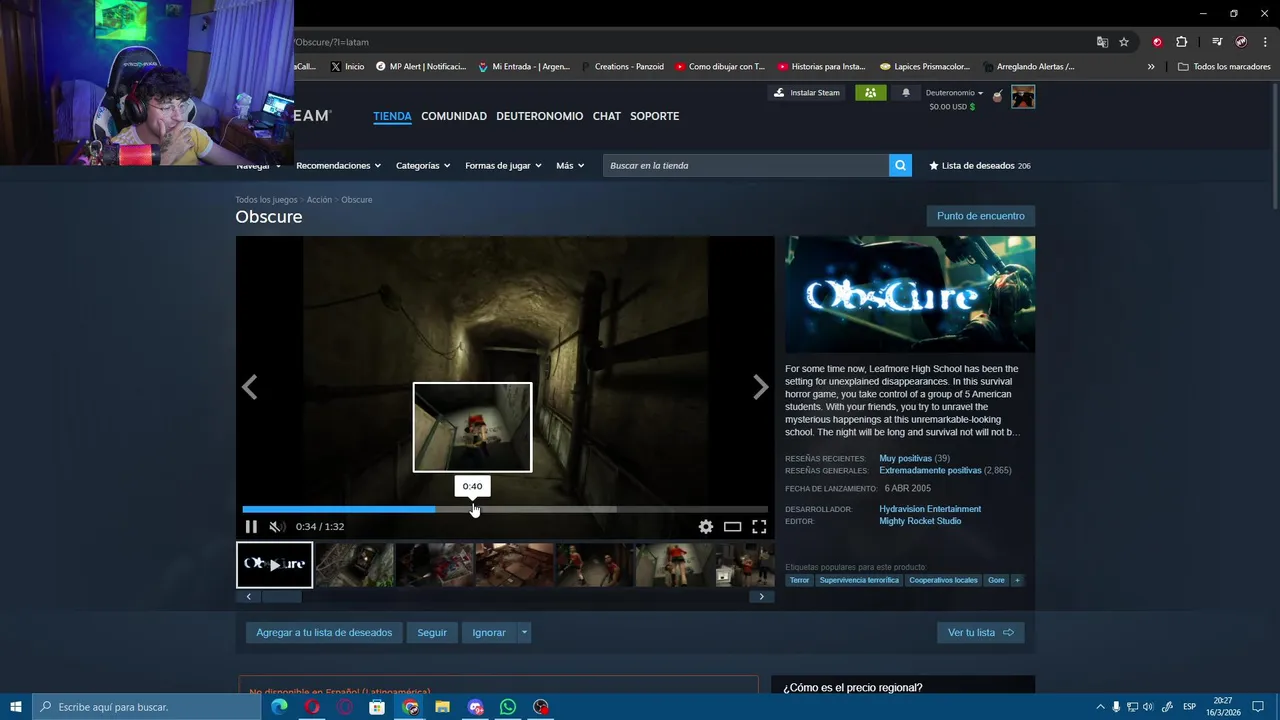
Task: Open Extremadamente positivas reviews link
Action: click(930, 470)
